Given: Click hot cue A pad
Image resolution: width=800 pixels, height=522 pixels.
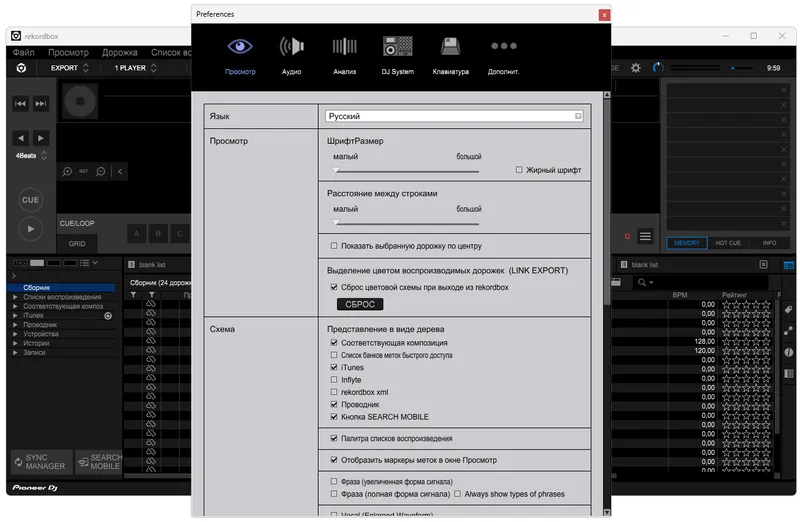Looking at the screenshot, I should [x=136, y=234].
